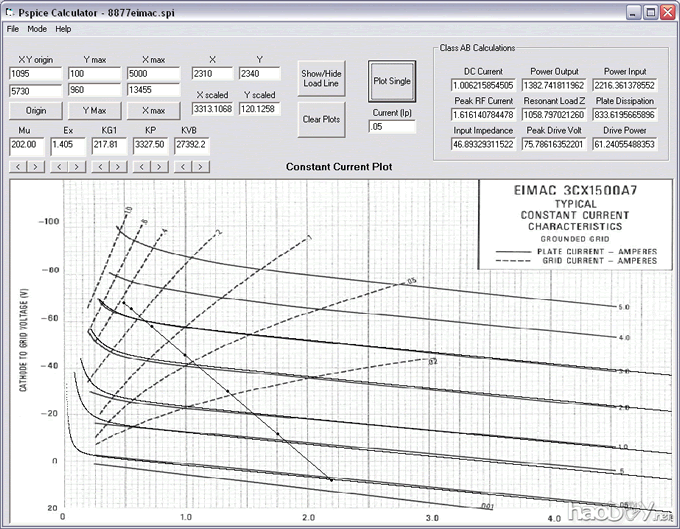
Task: Click Clear Plots button
Action: point(320,119)
